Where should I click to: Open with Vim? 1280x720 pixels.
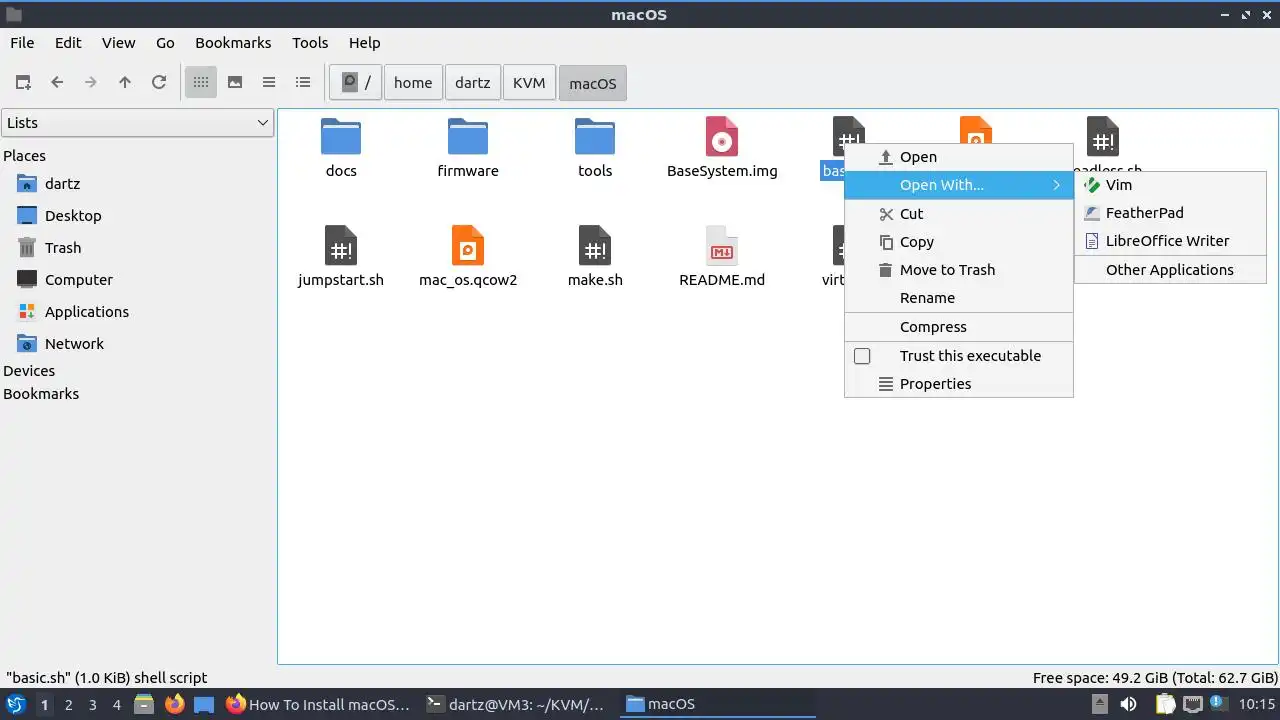1170,185
